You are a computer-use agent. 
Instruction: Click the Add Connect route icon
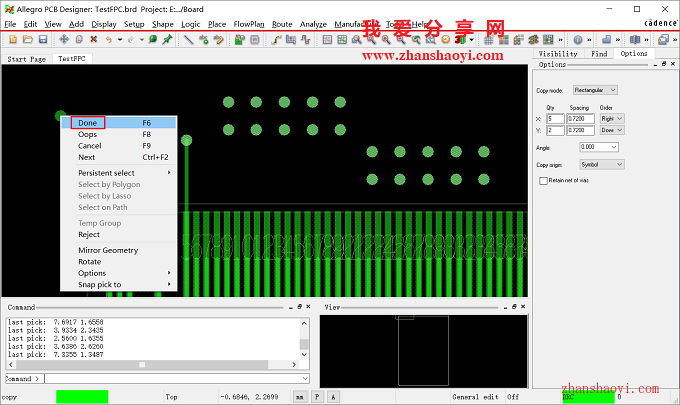276,39
